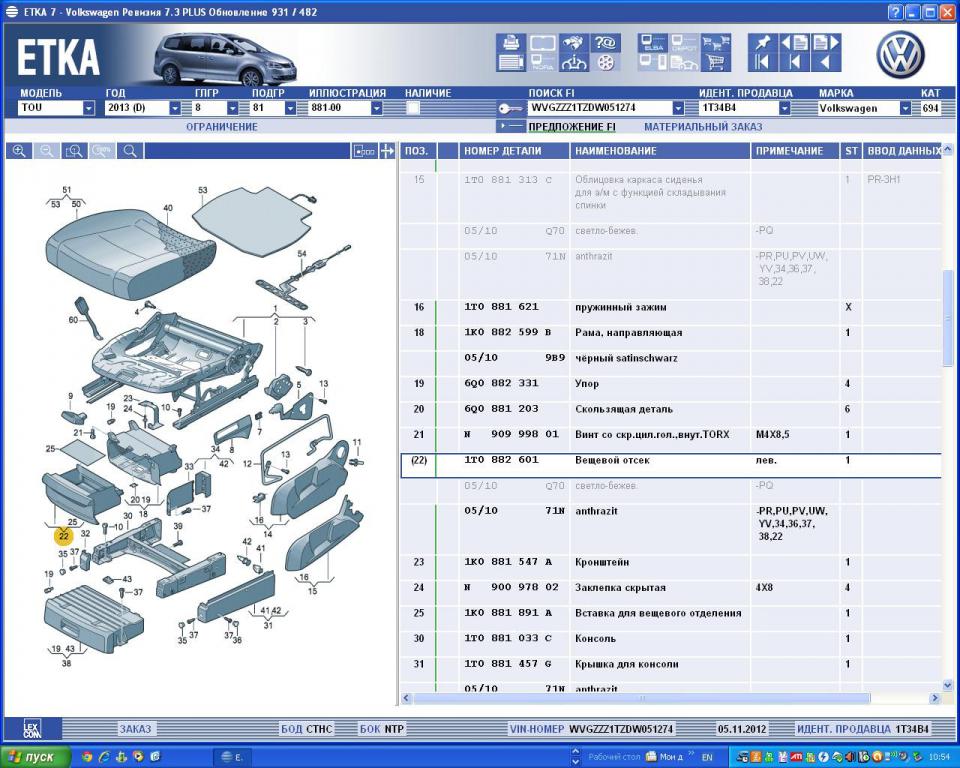Expand the ПОДГР dropdown showing 81
The width and height of the screenshot is (960, 768).
[291, 108]
